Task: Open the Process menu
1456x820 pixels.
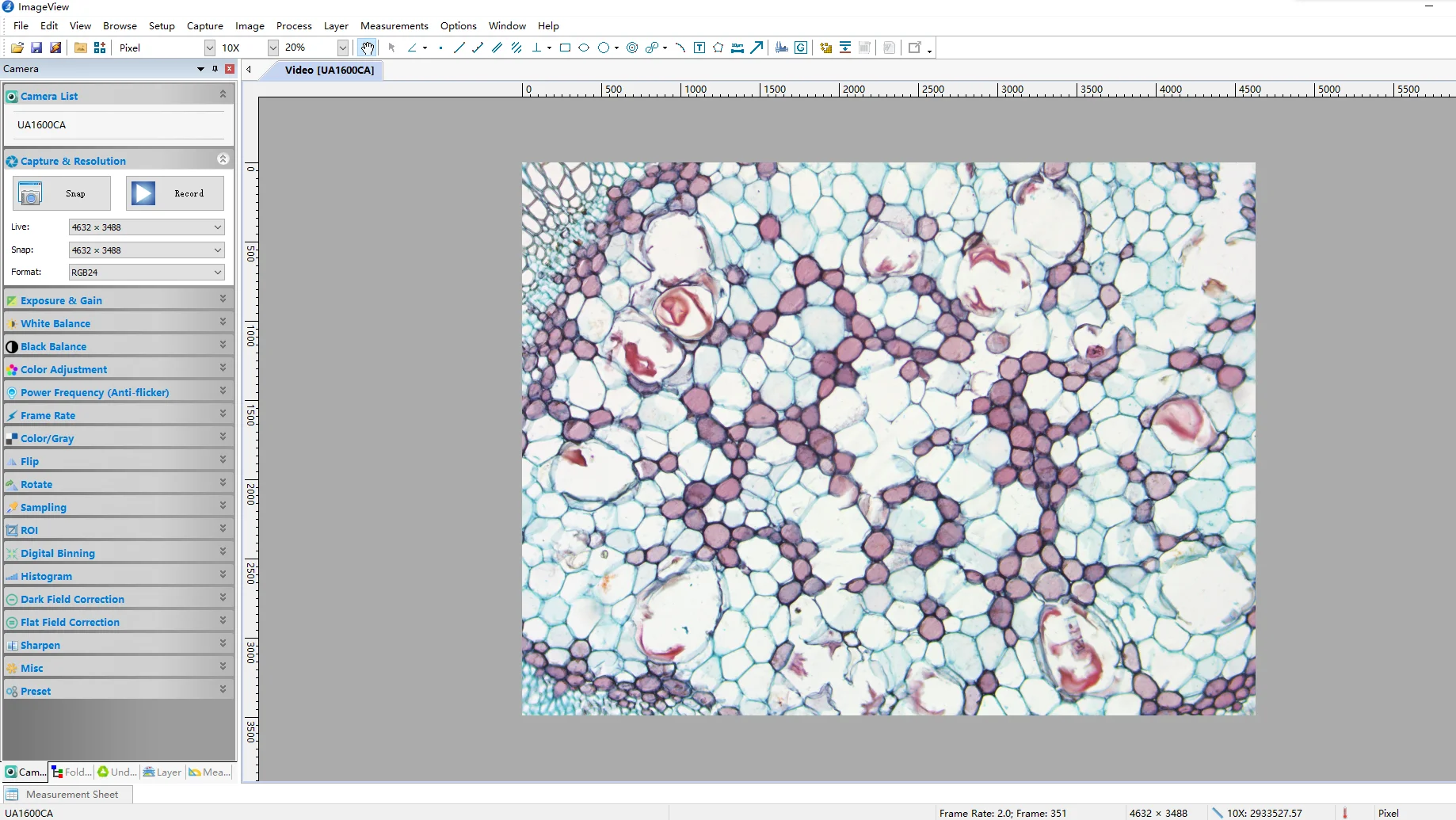Action: pos(294,26)
